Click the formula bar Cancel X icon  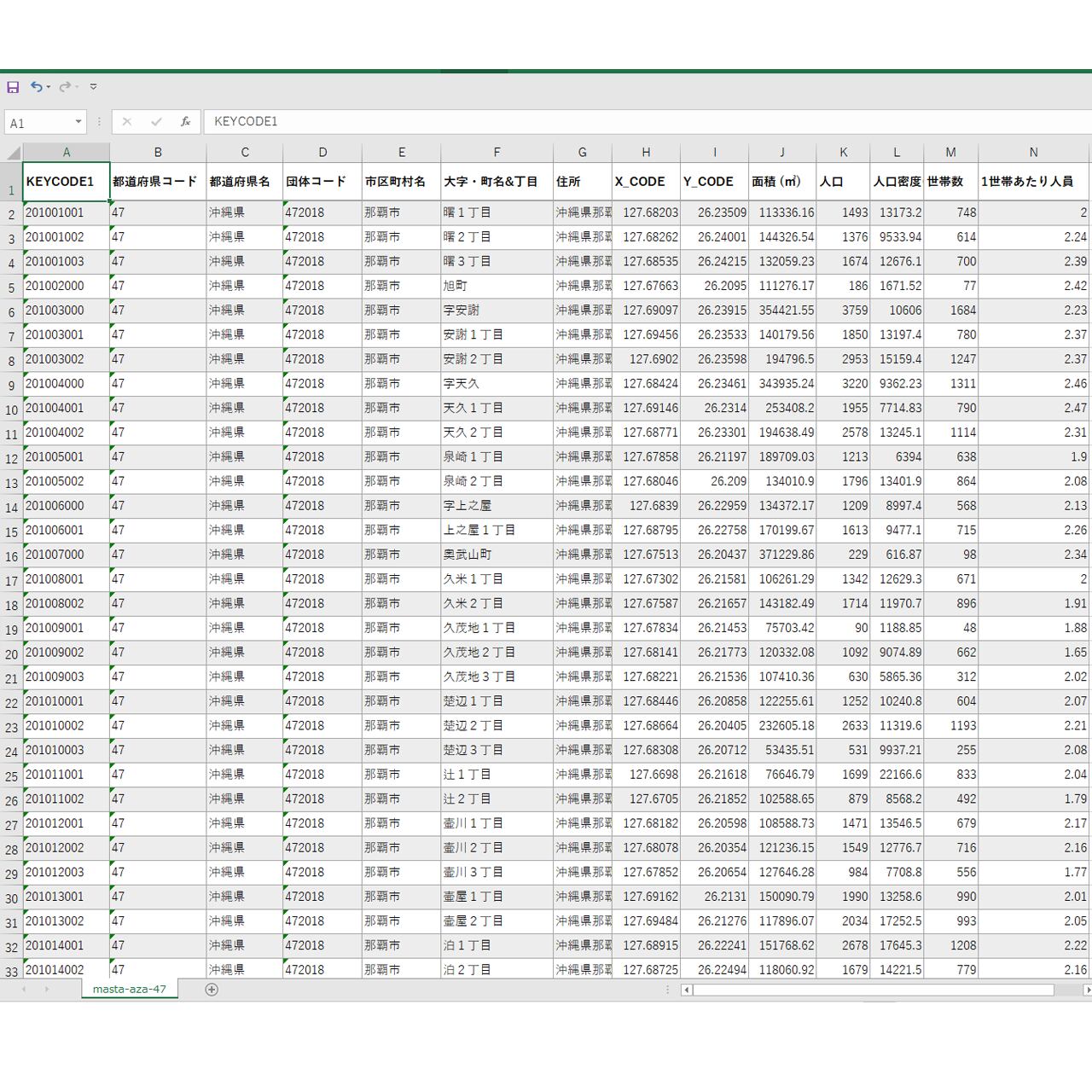pyautogui.click(x=127, y=122)
